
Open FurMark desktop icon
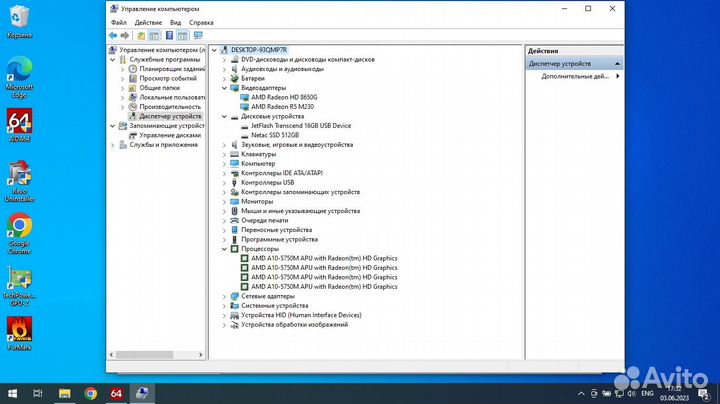pos(19,333)
